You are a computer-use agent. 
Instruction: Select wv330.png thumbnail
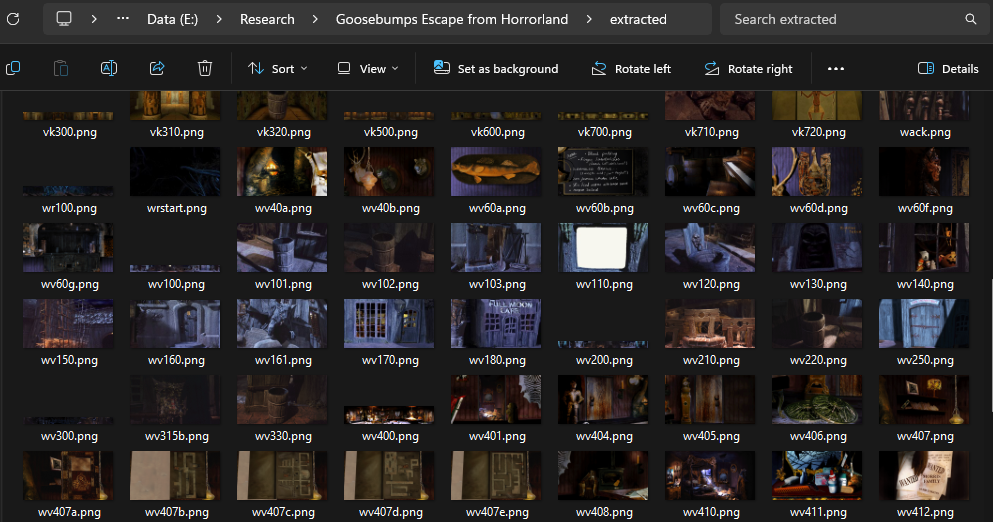click(282, 400)
